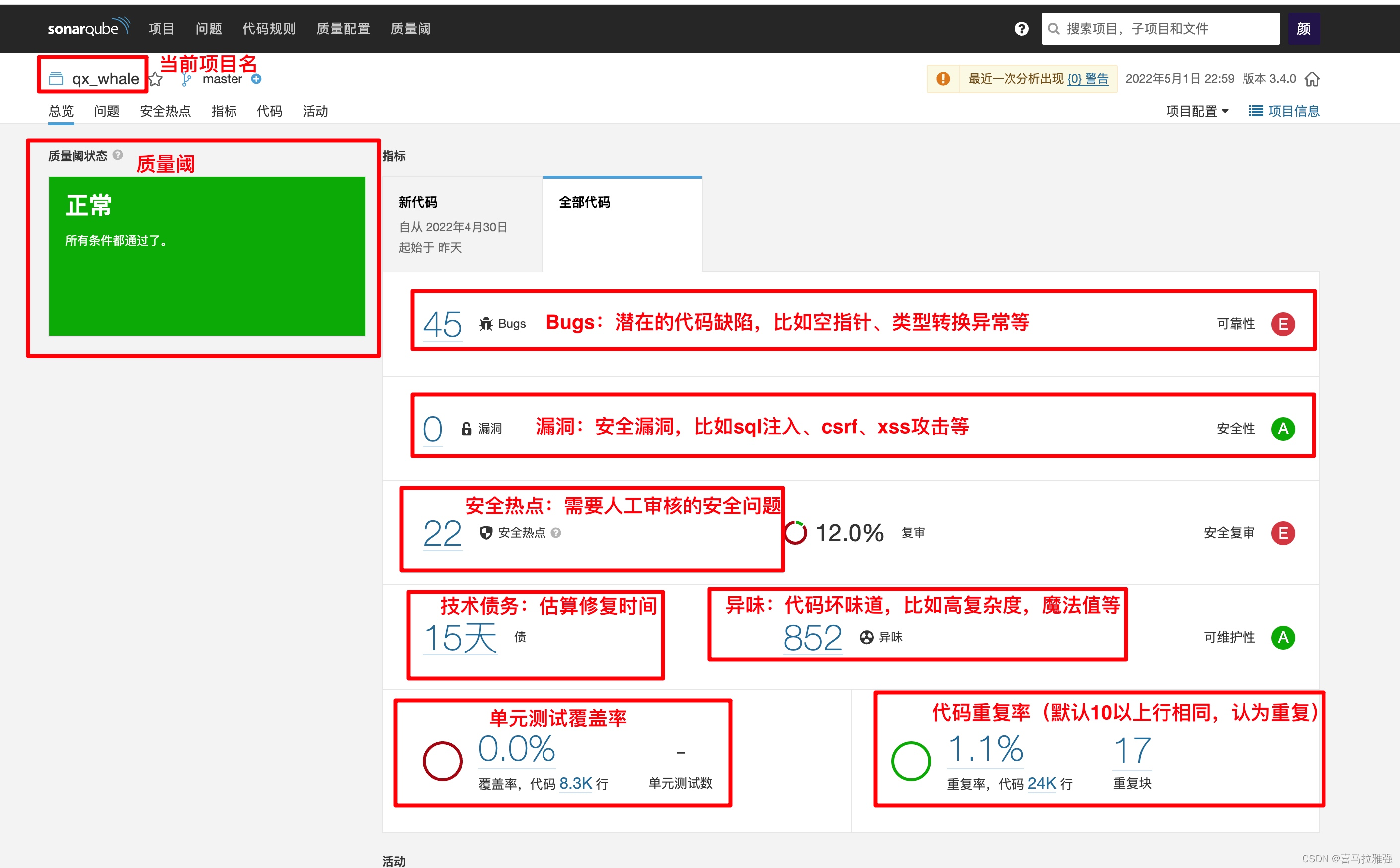The height and width of the screenshot is (868, 1400).
Task: Switch to the project 代码 tab
Action: tap(269, 111)
